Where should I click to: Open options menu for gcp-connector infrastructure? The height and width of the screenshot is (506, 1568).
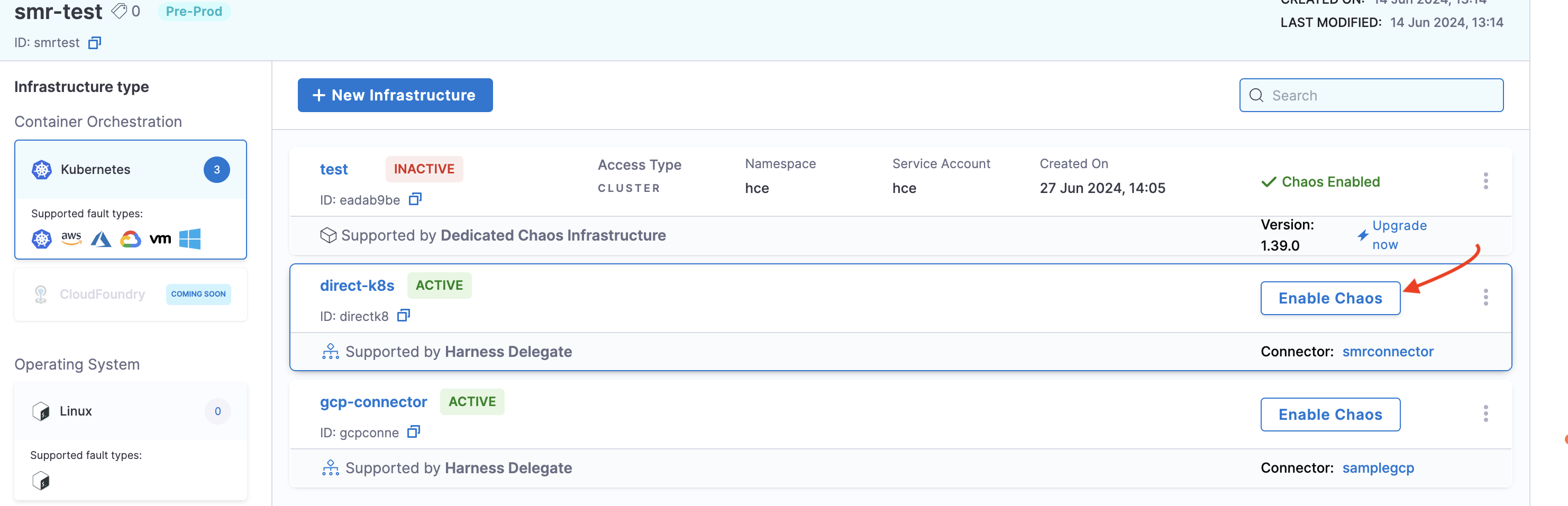point(1485,414)
